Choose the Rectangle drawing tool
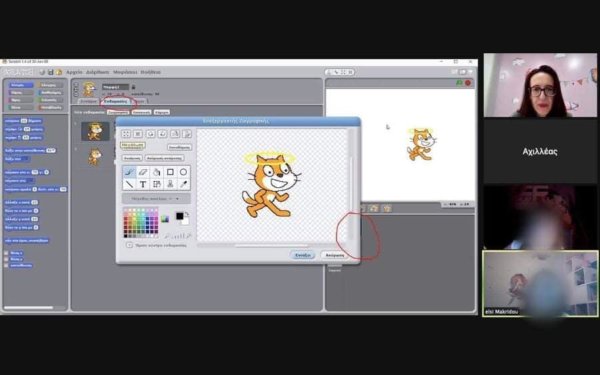The image size is (600, 375). point(170,172)
